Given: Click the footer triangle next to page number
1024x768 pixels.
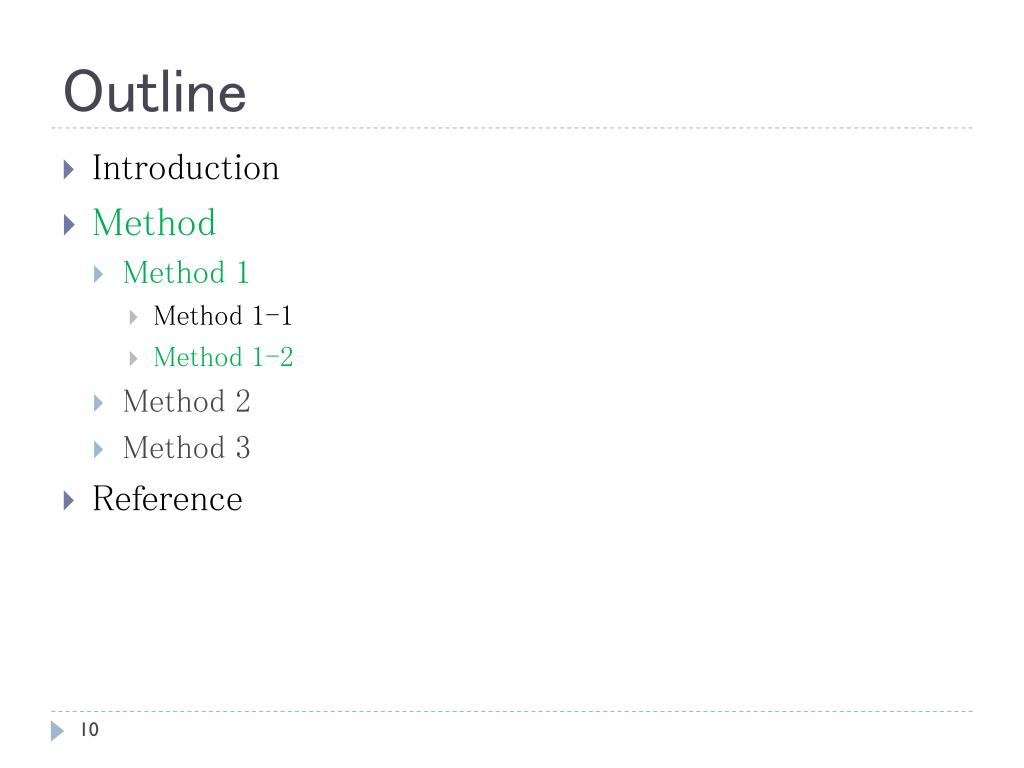Looking at the screenshot, I should [x=57, y=731].
